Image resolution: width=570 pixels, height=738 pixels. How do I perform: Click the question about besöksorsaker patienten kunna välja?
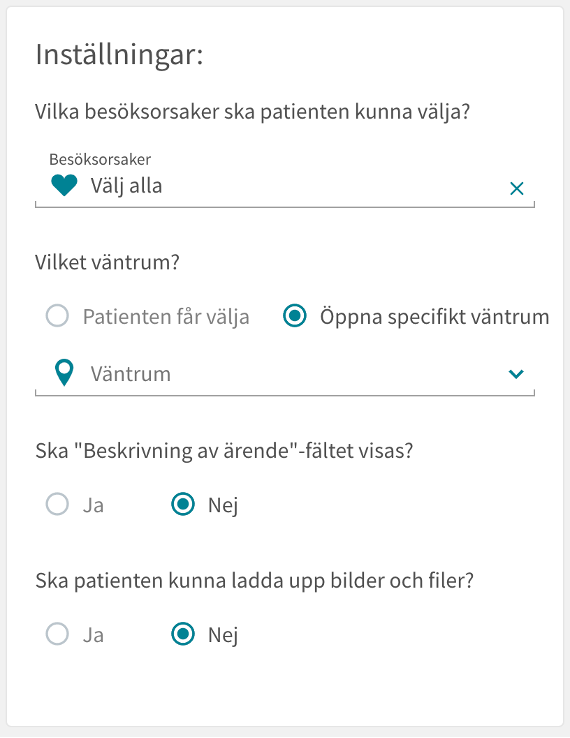[253, 112]
